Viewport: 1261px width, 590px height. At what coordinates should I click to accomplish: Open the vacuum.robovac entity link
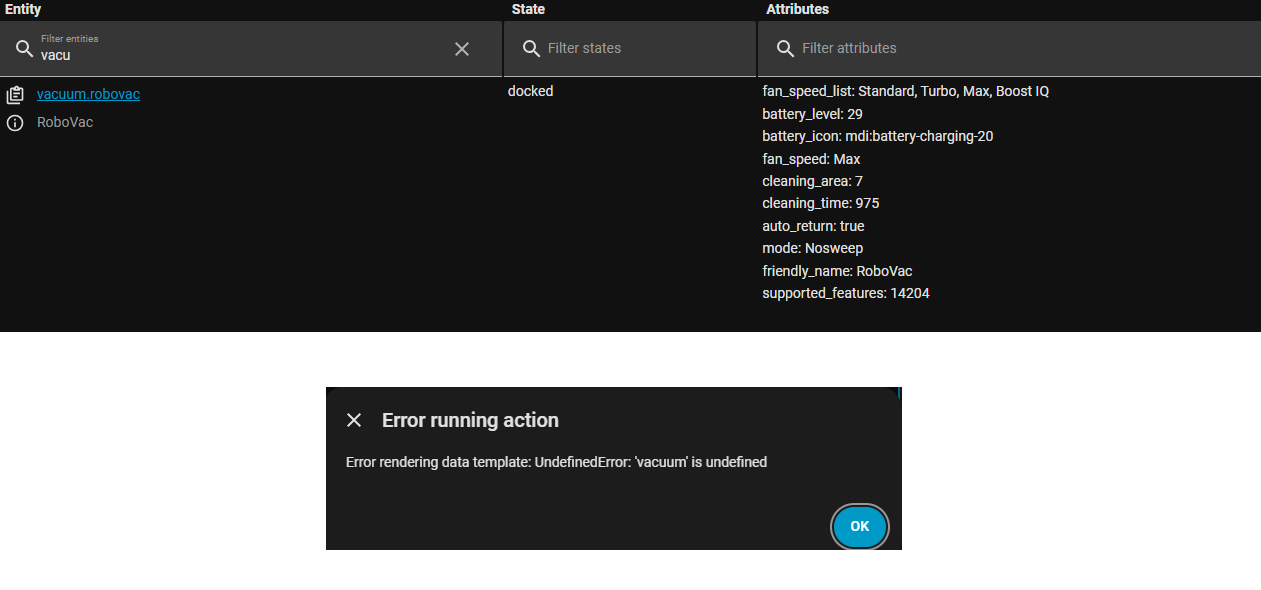tap(88, 94)
